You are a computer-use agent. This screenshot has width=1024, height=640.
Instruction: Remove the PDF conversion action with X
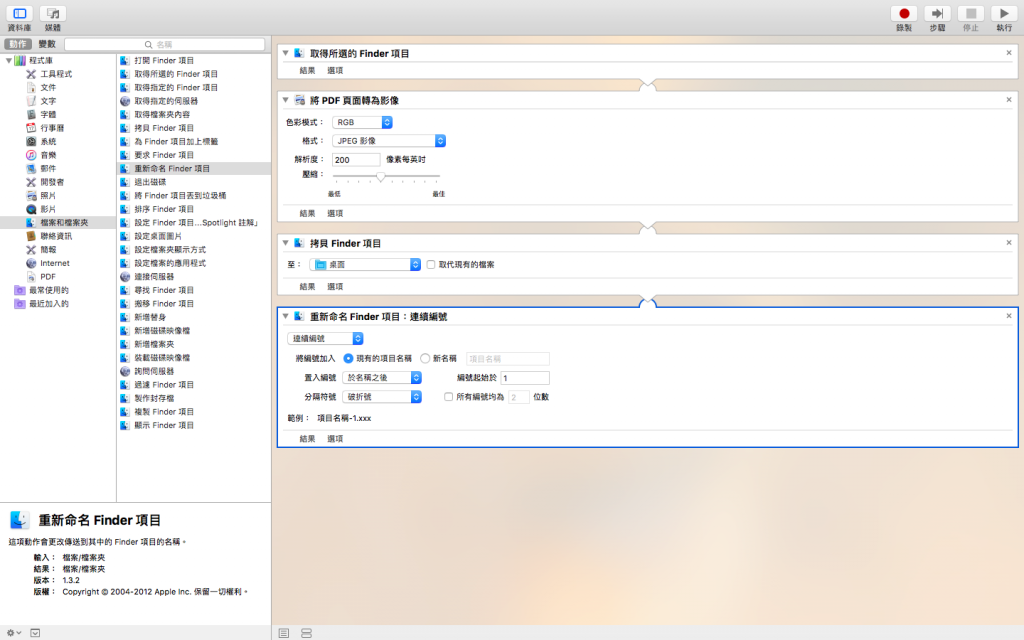(1009, 100)
